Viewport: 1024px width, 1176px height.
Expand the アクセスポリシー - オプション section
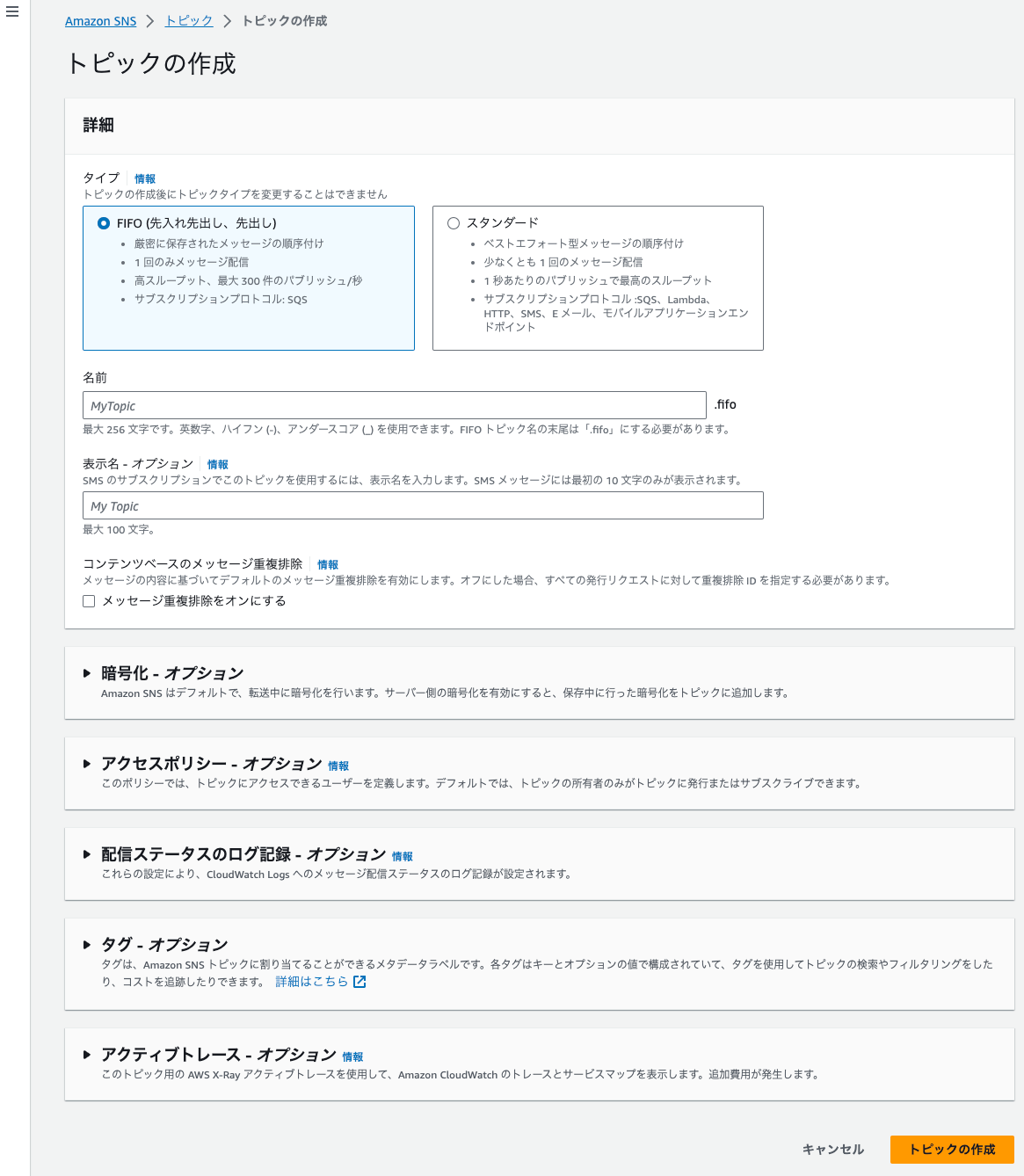click(87, 764)
